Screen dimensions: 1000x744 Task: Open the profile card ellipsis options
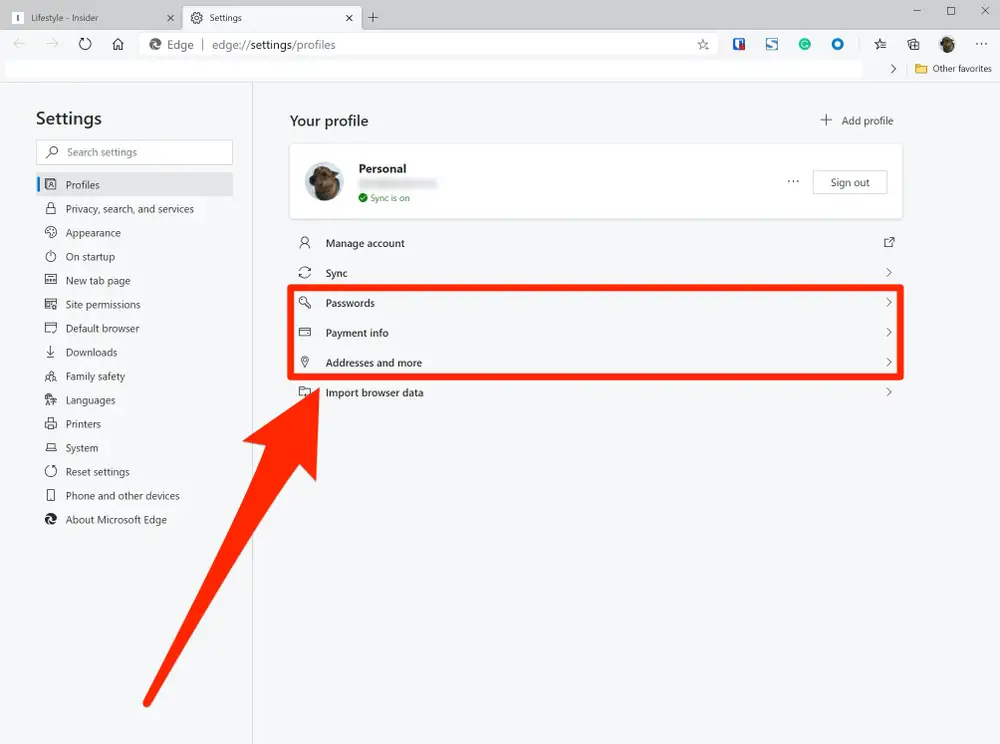pos(793,182)
